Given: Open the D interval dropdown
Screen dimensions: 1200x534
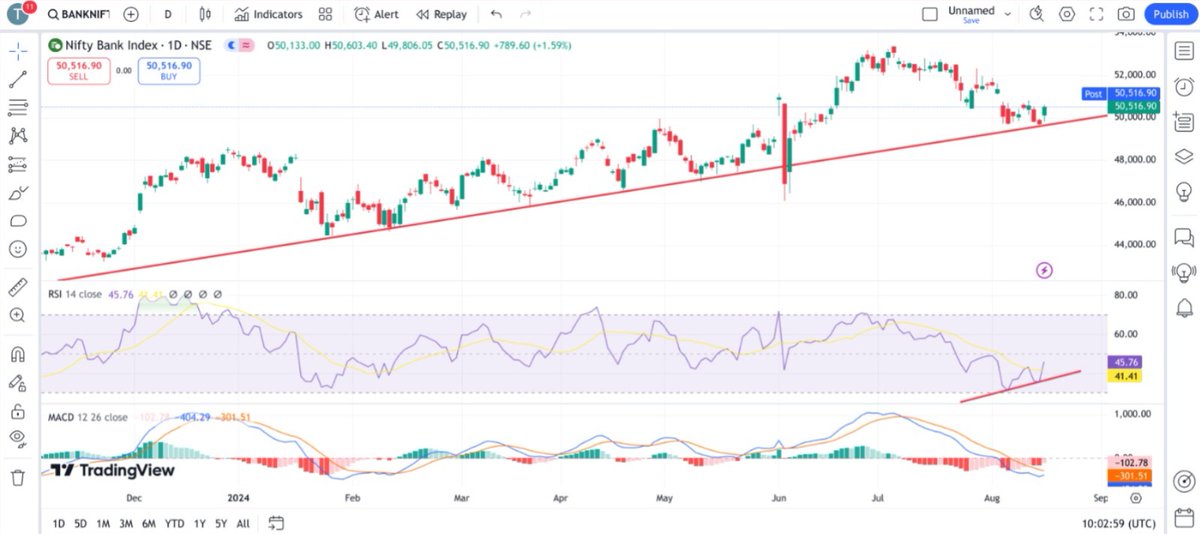Looking at the screenshot, I should pyautogui.click(x=168, y=14).
